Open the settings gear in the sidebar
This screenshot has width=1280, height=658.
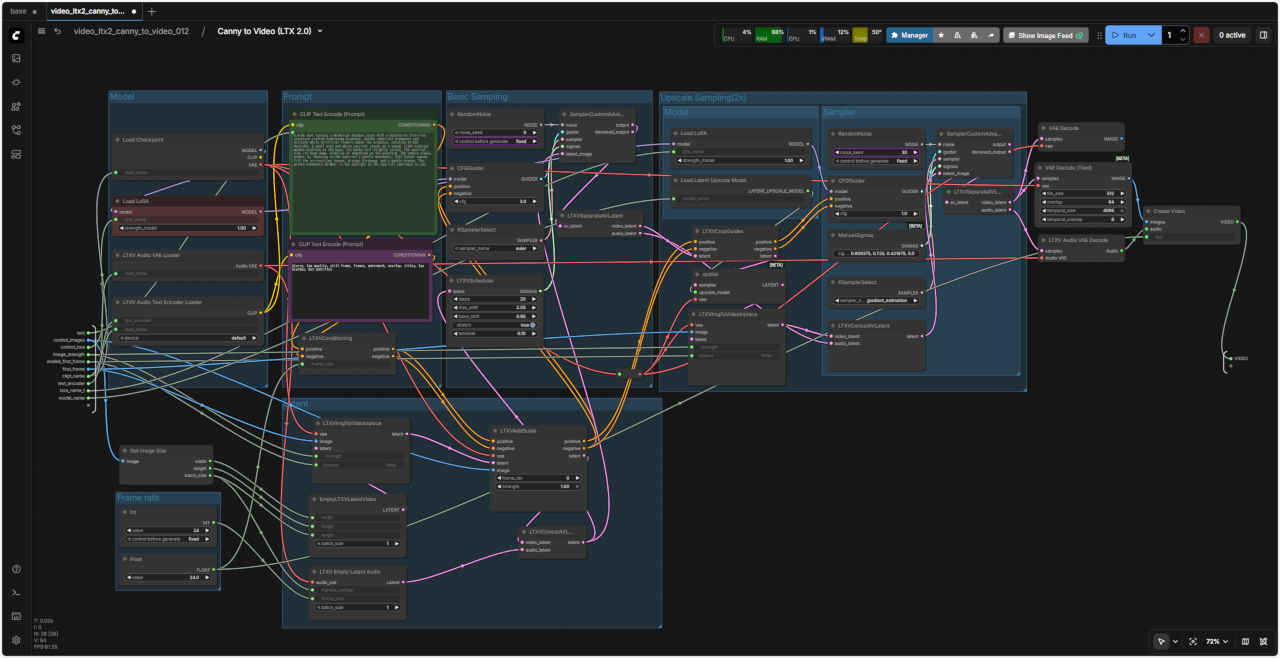pos(16,640)
